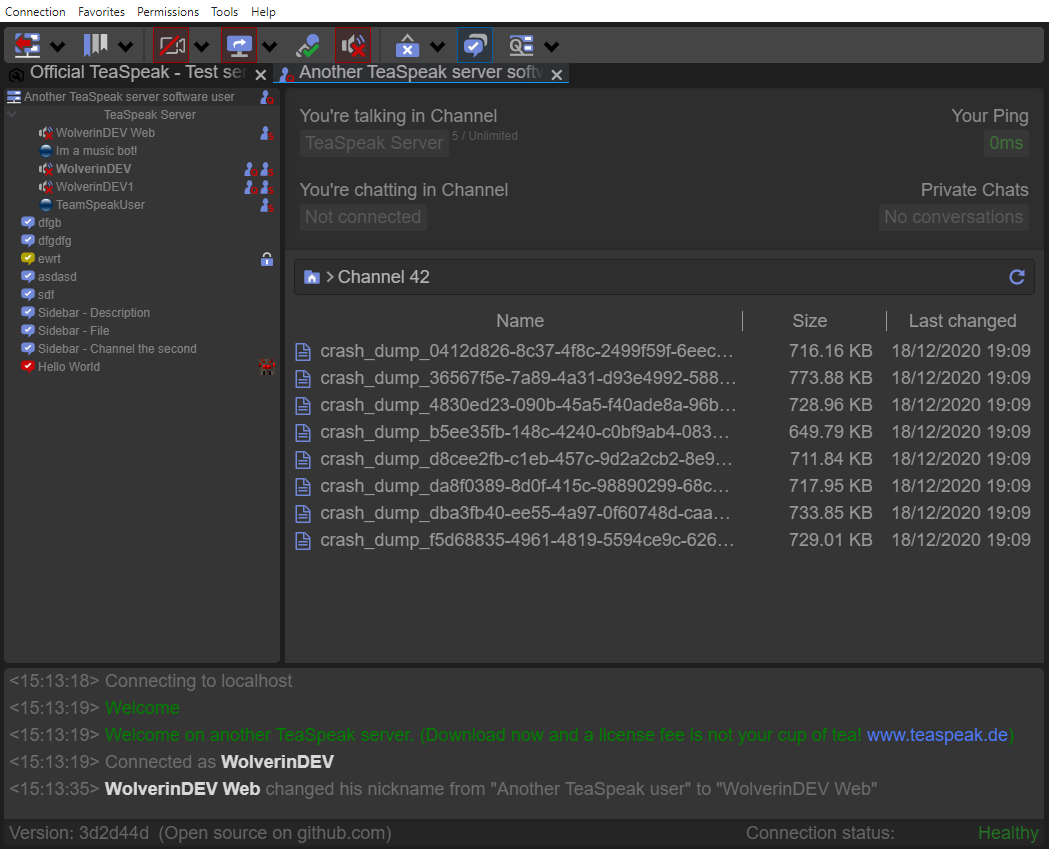Open the Tools menu
The width and height of the screenshot is (1049, 849).
(x=224, y=11)
